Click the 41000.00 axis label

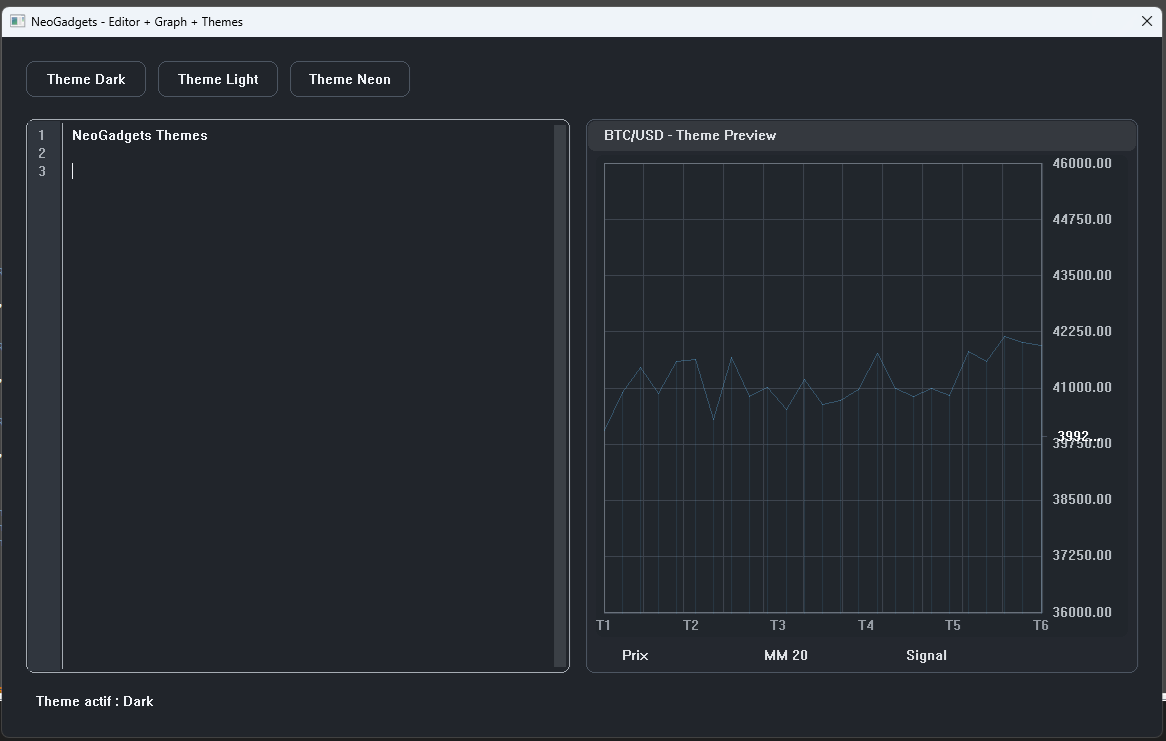pos(1082,387)
